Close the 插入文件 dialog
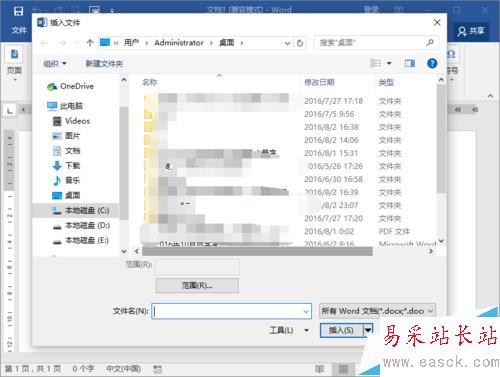Screen dimensions: 500x377 pos(437,22)
